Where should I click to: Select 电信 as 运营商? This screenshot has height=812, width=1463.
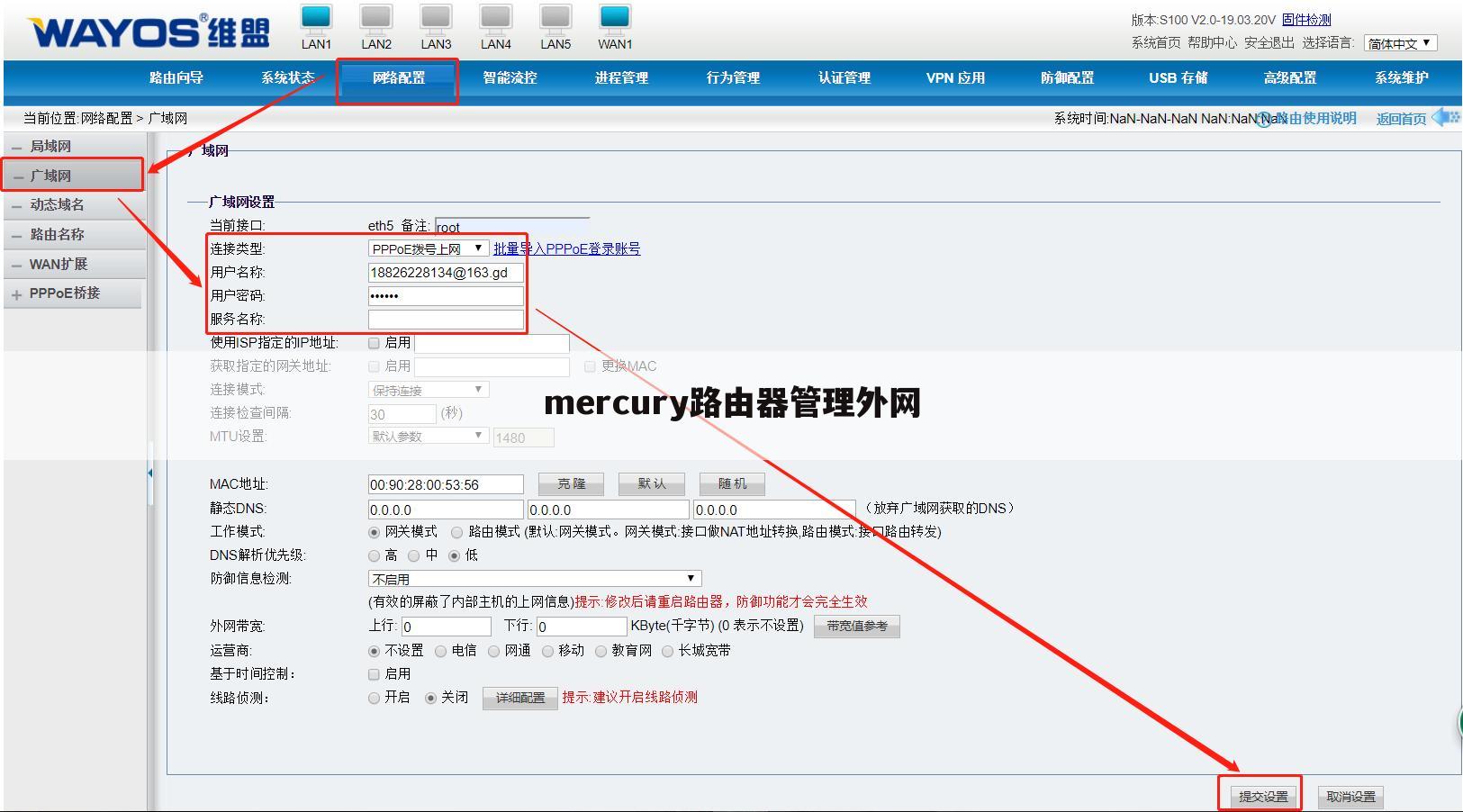pyautogui.click(x=441, y=651)
